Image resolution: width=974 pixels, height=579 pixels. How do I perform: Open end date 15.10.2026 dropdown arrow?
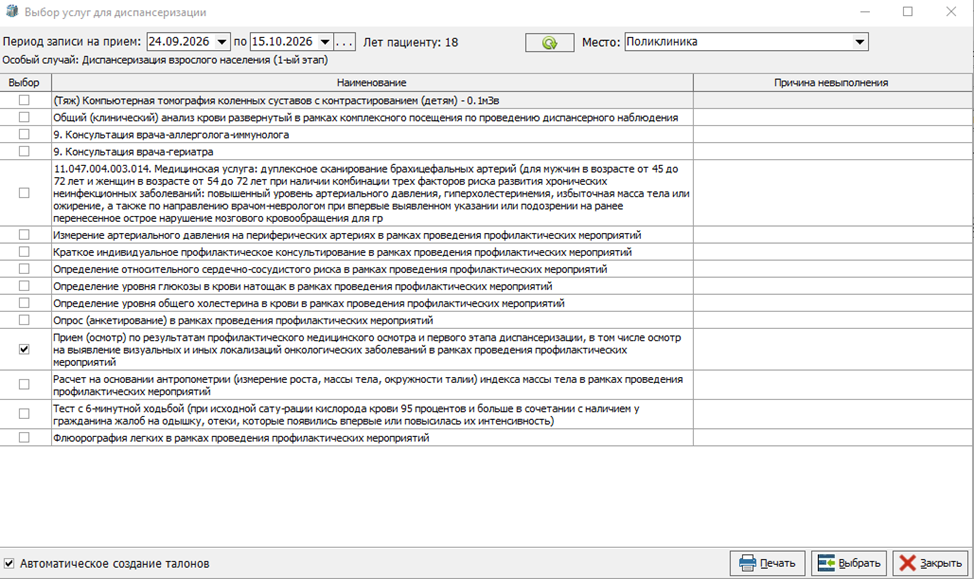tap(325, 42)
